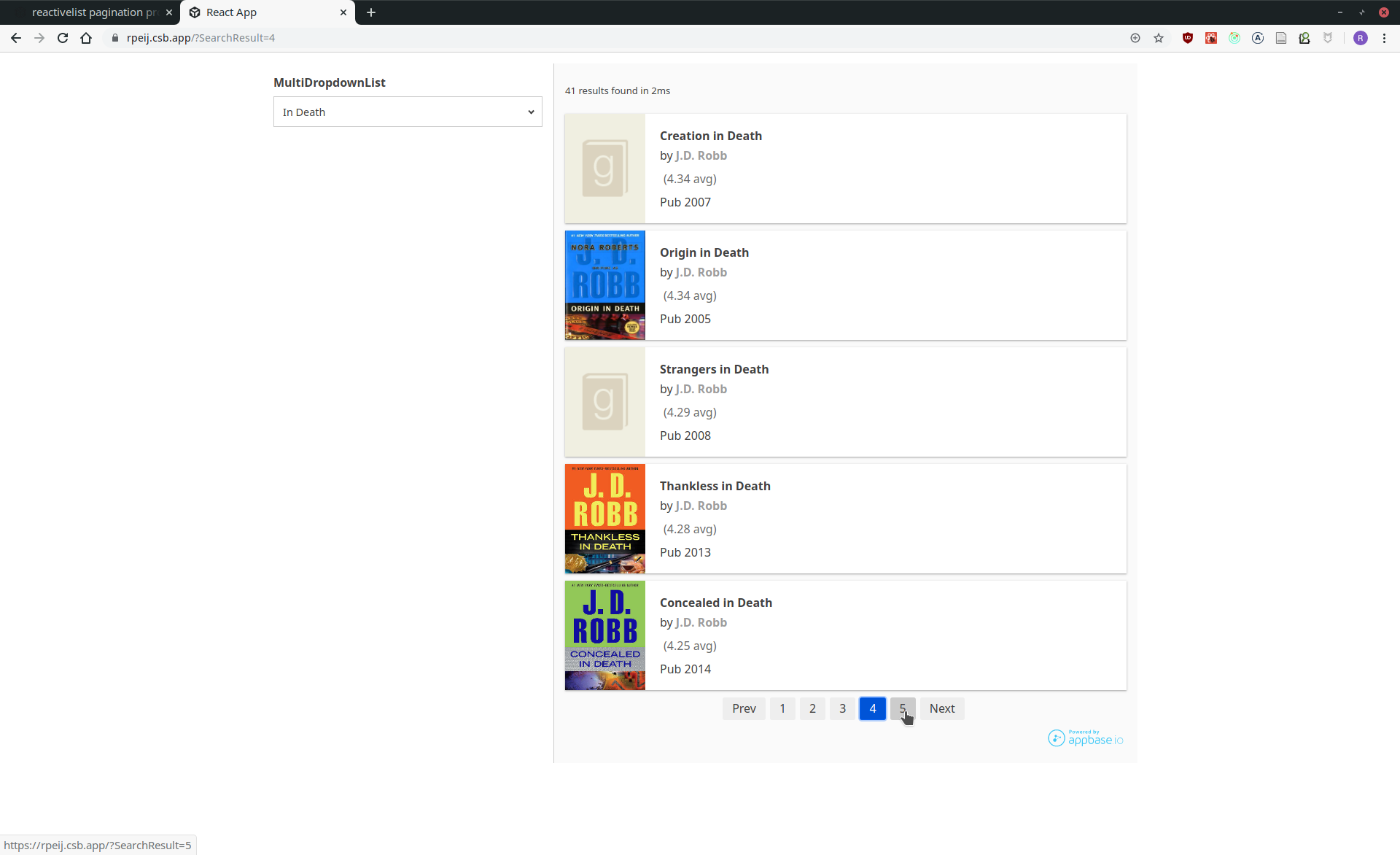The image size is (1400, 855).
Task: Go to results page 1
Action: [x=782, y=708]
